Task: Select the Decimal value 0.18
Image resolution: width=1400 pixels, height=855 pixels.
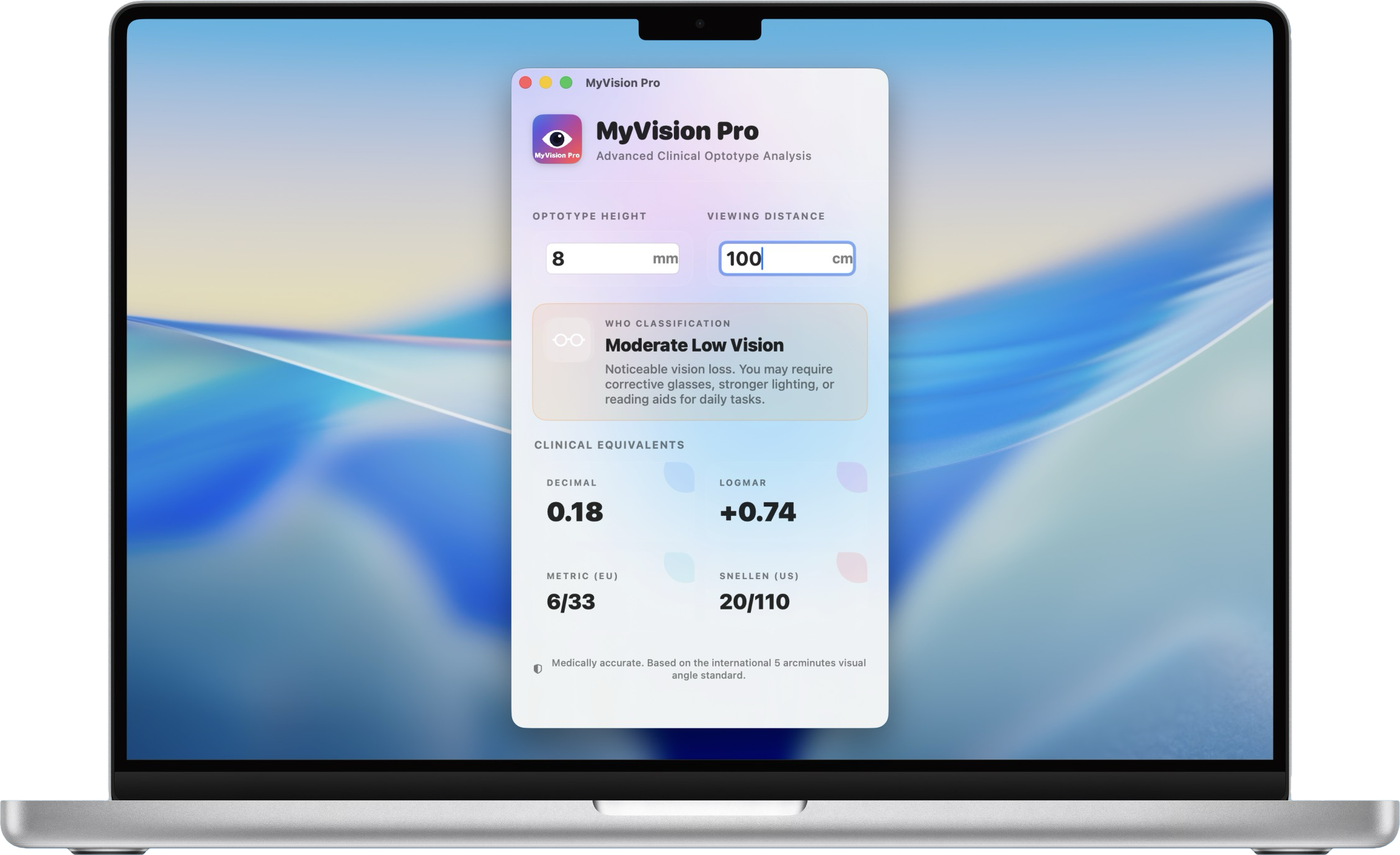Action: 575,512
